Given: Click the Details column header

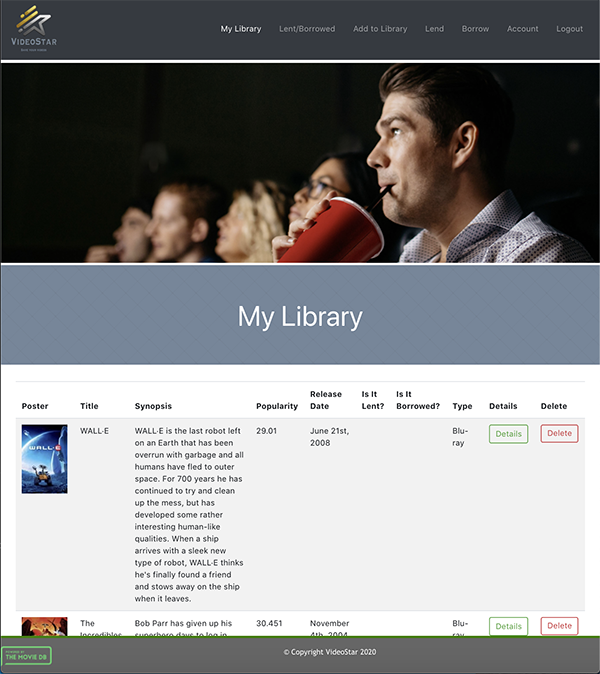Looking at the screenshot, I should 503,406.
